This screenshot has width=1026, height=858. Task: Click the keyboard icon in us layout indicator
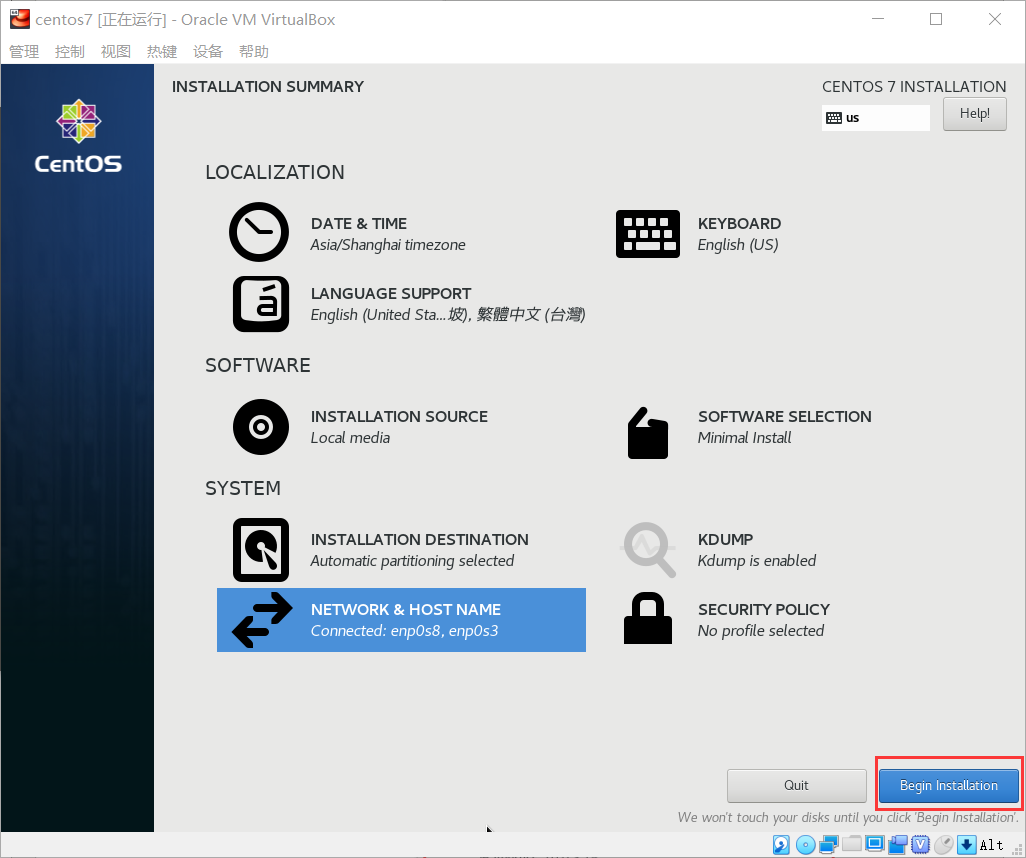tap(834, 118)
